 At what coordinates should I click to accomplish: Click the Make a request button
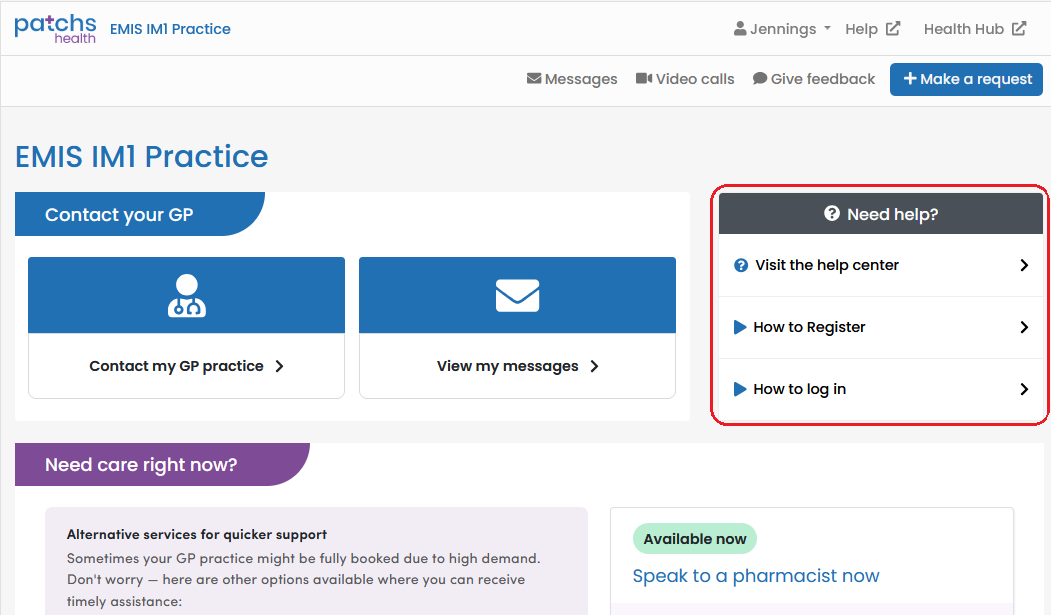click(966, 79)
